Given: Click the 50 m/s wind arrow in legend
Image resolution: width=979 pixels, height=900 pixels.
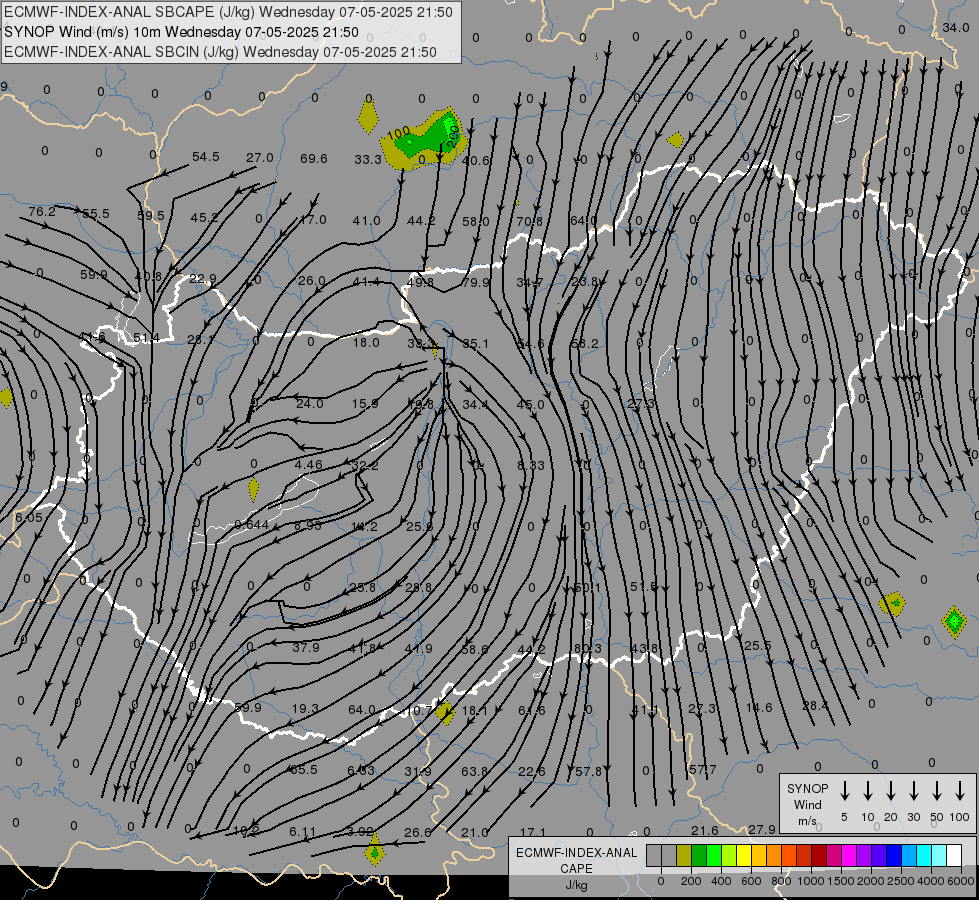Looking at the screenshot, I should point(937,791).
